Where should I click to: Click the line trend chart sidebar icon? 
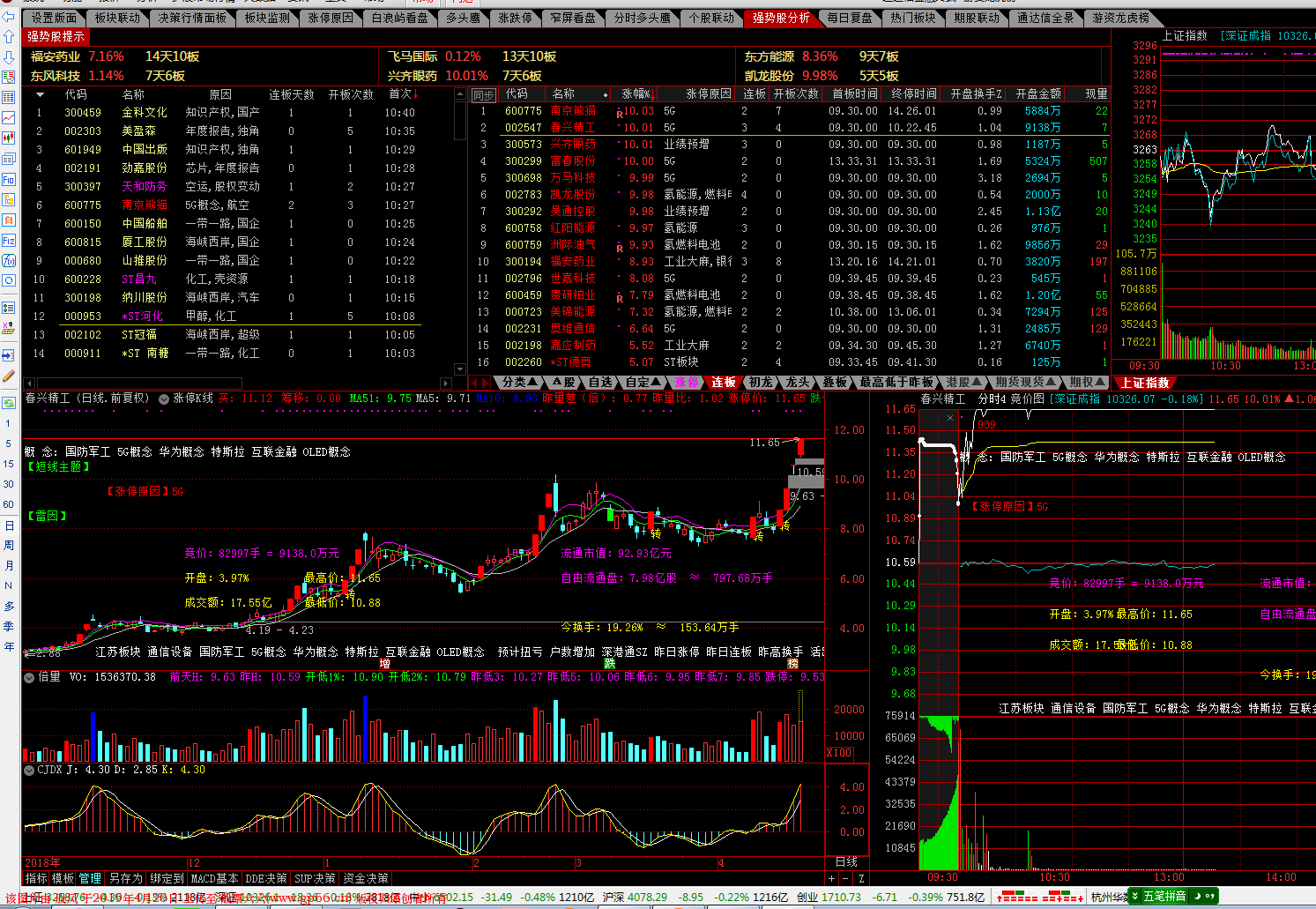pos(9,117)
